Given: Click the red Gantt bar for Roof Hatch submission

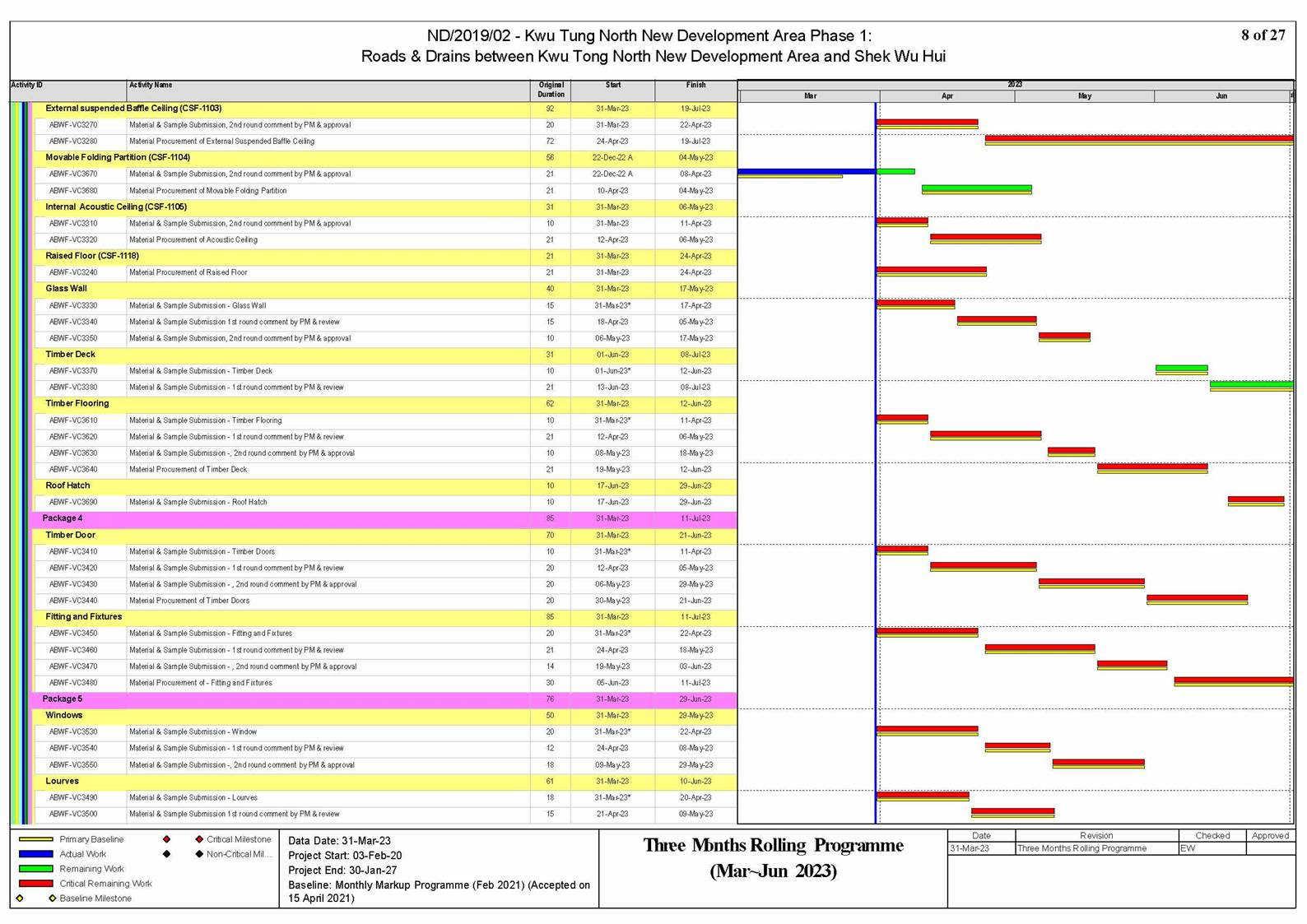Looking at the screenshot, I should (1255, 499).
